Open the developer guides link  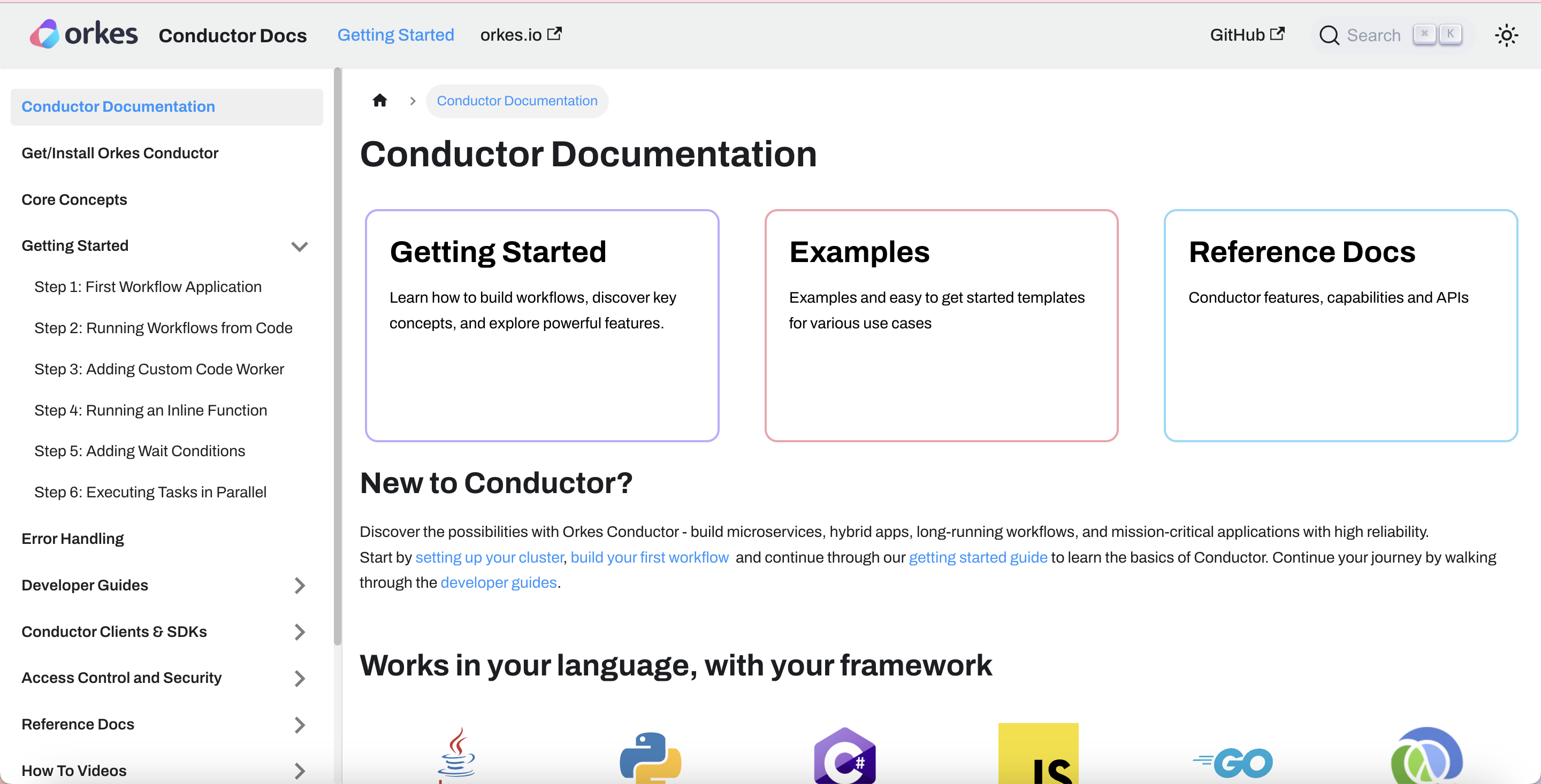(499, 582)
